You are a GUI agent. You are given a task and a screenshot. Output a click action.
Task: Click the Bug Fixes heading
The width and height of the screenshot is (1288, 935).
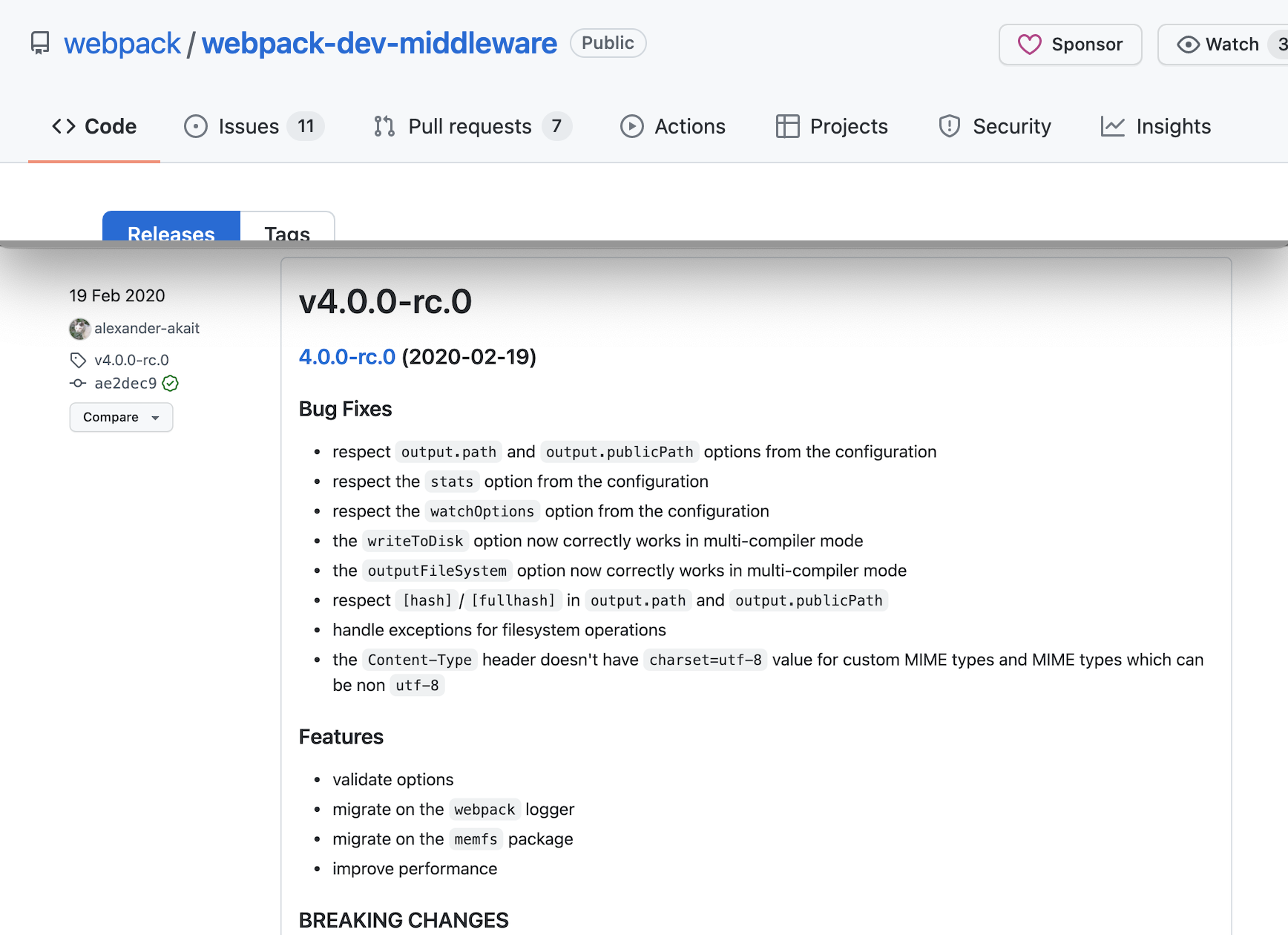click(345, 409)
